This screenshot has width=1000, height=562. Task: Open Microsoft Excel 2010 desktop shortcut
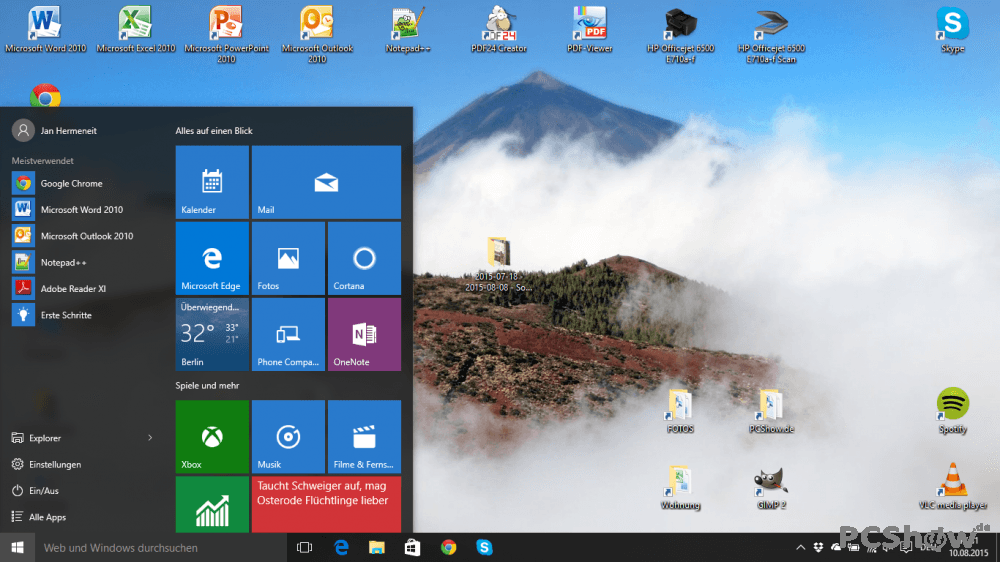(x=135, y=30)
